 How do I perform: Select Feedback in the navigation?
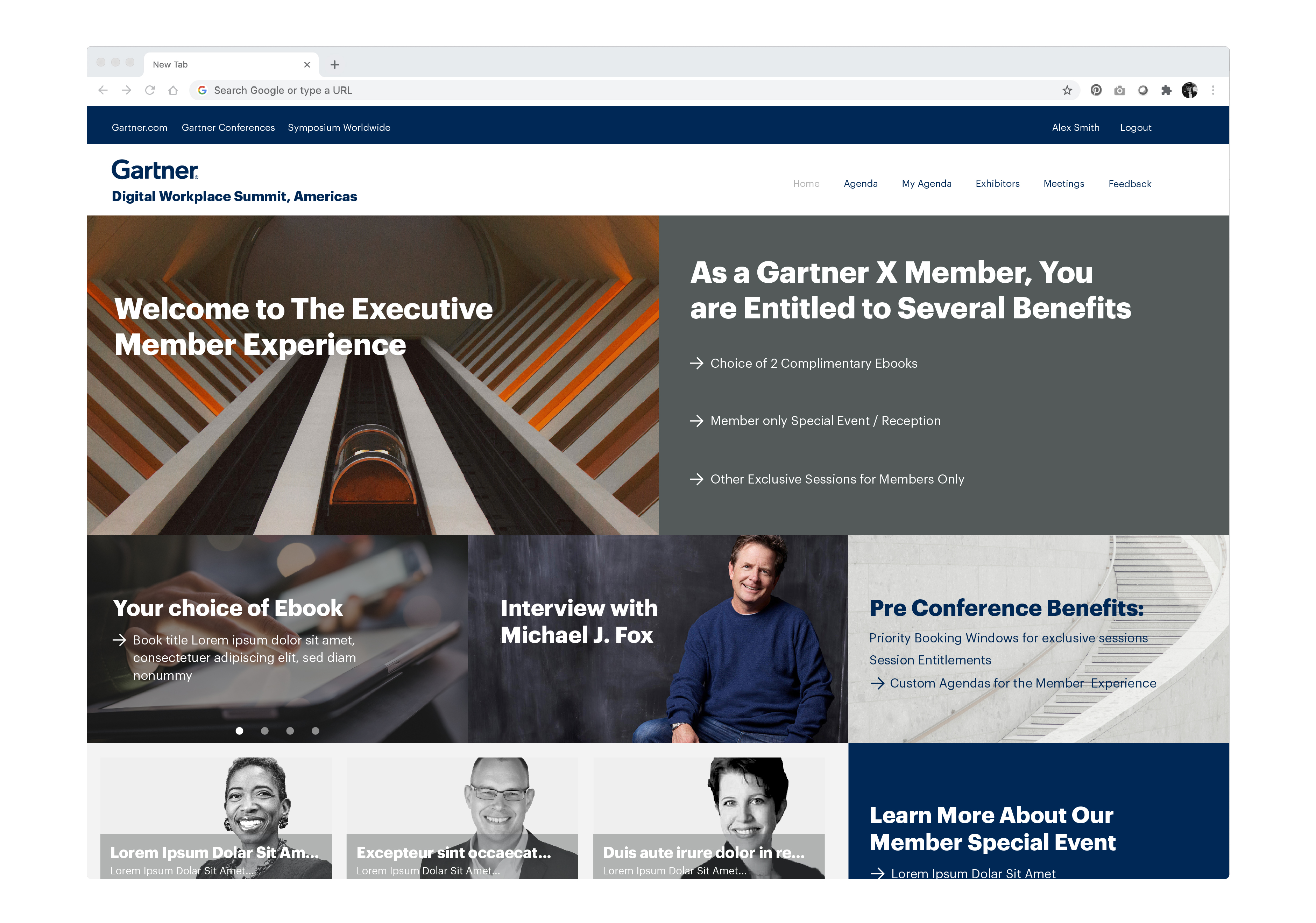pos(1129,183)
